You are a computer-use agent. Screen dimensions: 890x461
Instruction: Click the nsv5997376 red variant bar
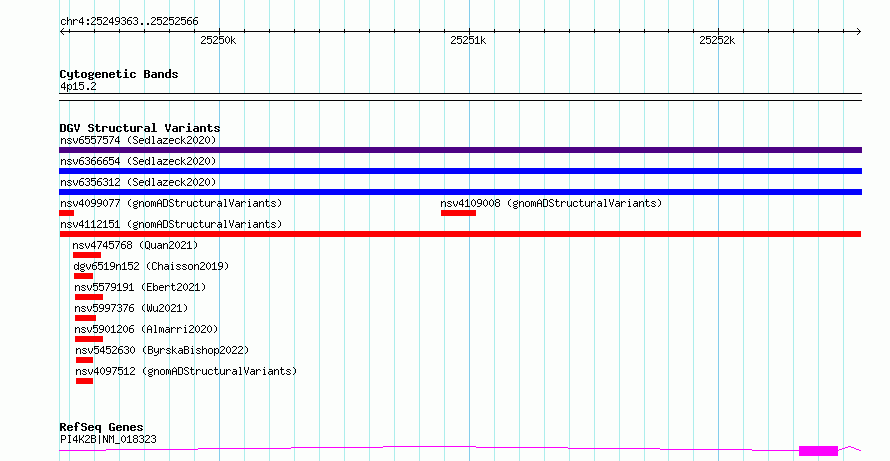click(85, 318)
